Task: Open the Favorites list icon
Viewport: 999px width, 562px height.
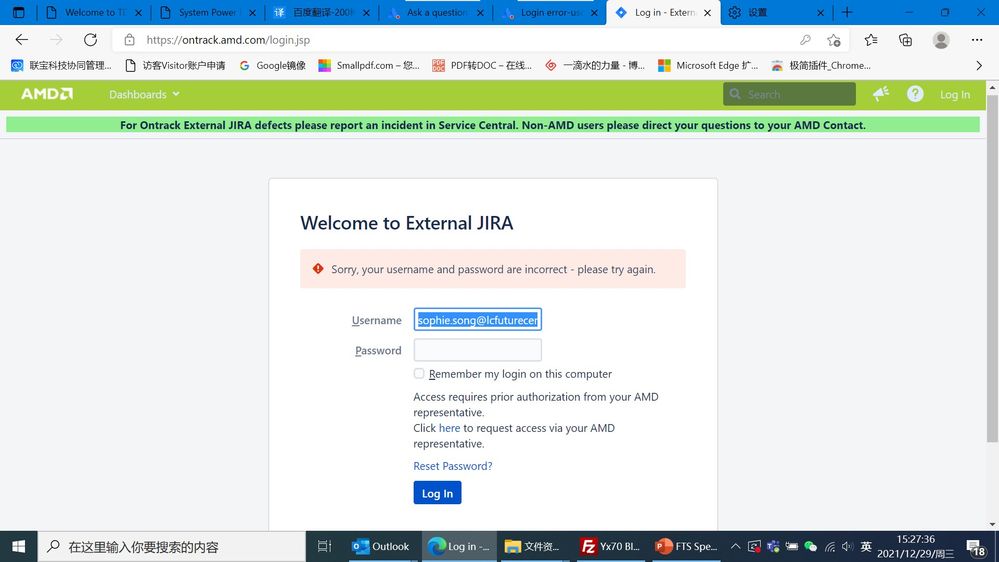Action: click(x=871, y=40)
